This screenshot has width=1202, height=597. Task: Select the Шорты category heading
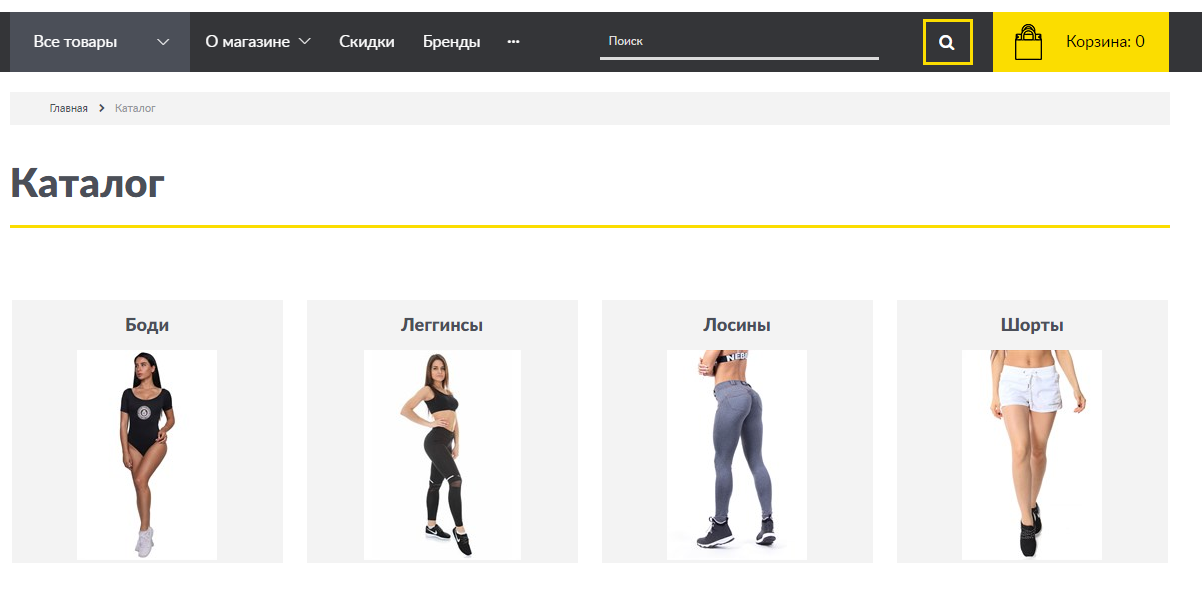1032,325
